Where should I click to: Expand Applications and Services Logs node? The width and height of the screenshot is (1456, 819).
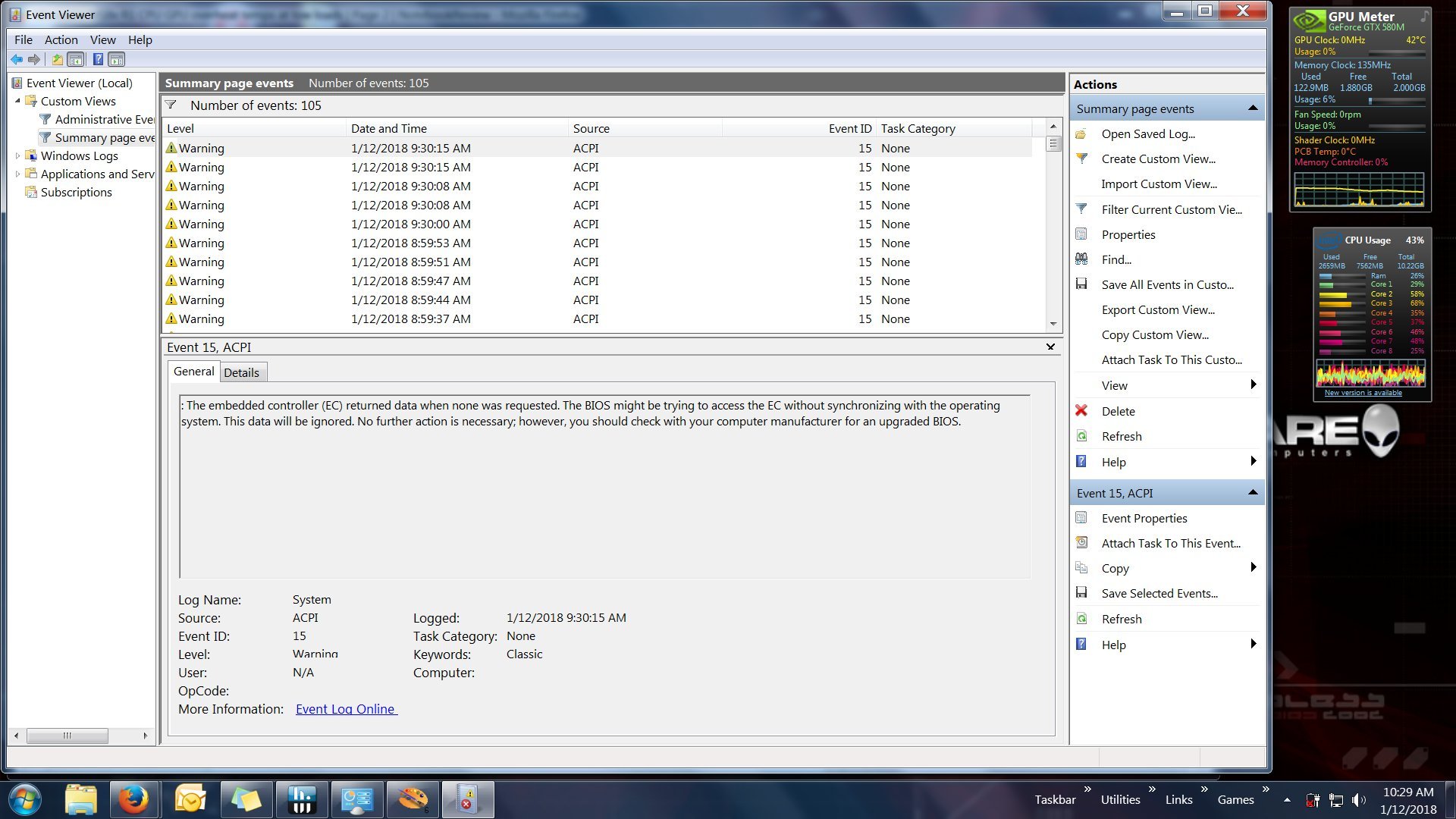pyautogui.click(x=17, y=174)
